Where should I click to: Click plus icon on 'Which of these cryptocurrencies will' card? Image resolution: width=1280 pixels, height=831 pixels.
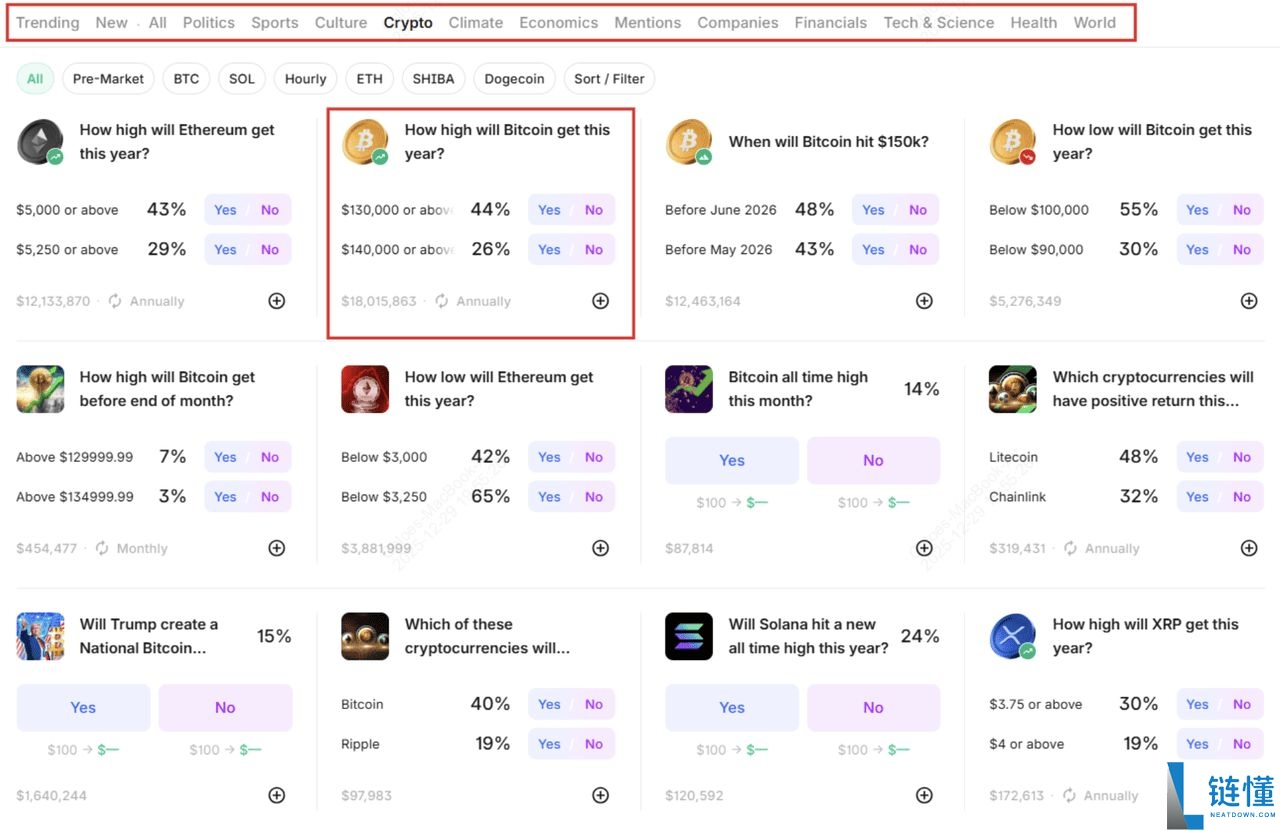600,795
